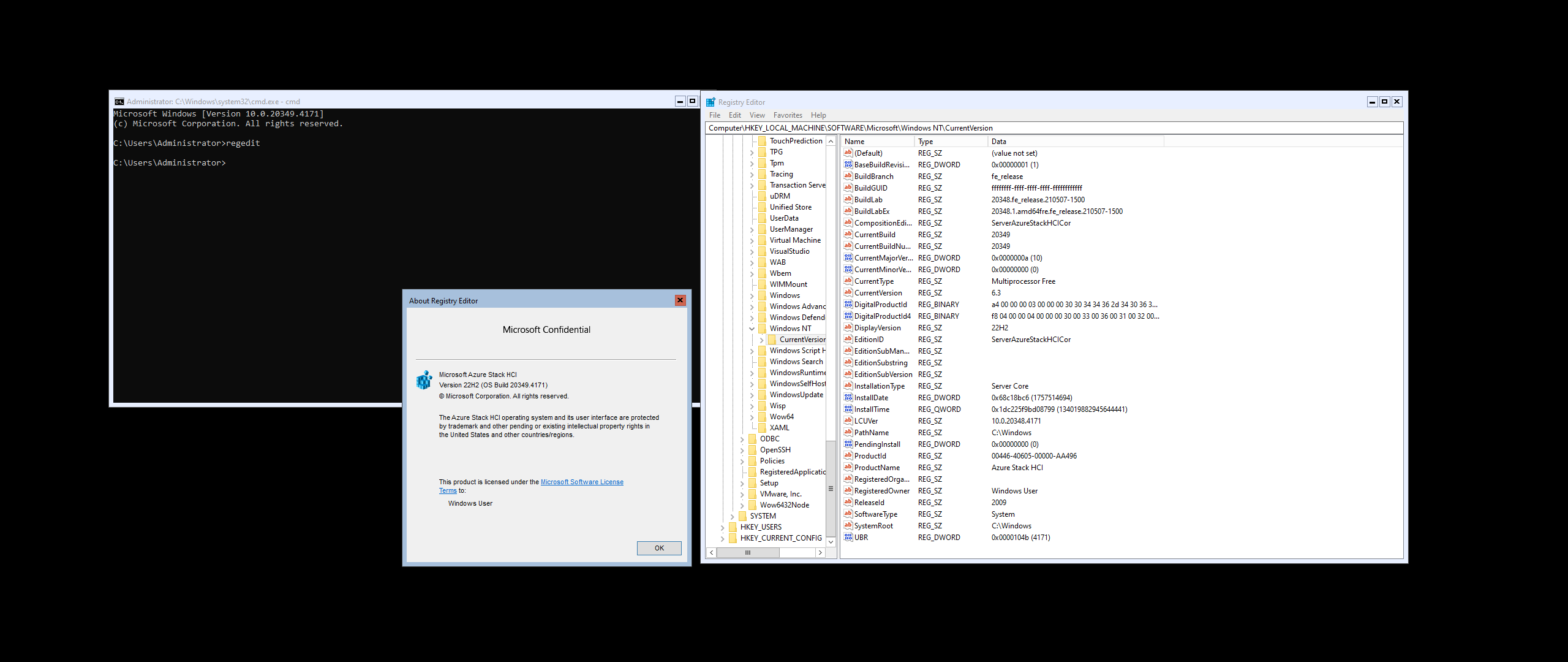The image size is (1568, 662).
Task: Click the CurrentMajorVersionNumber DWORD icon
Action: tap(848, 258)
